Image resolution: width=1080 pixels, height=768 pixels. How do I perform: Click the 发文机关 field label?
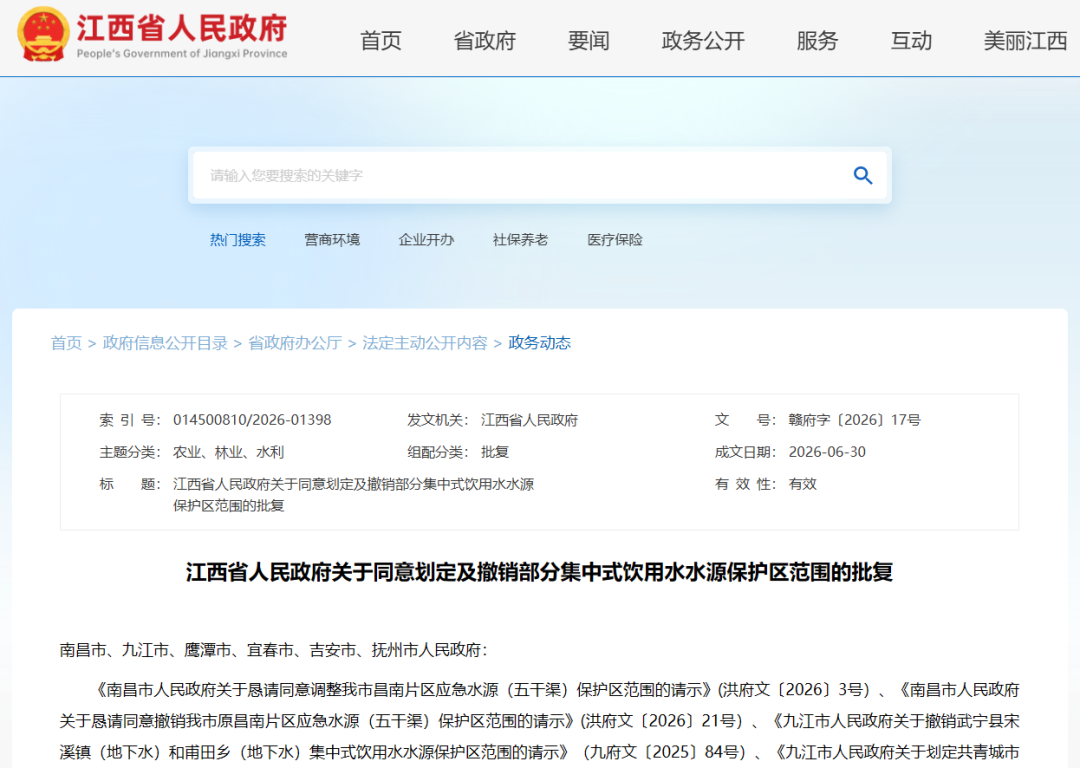pos(437,420)
